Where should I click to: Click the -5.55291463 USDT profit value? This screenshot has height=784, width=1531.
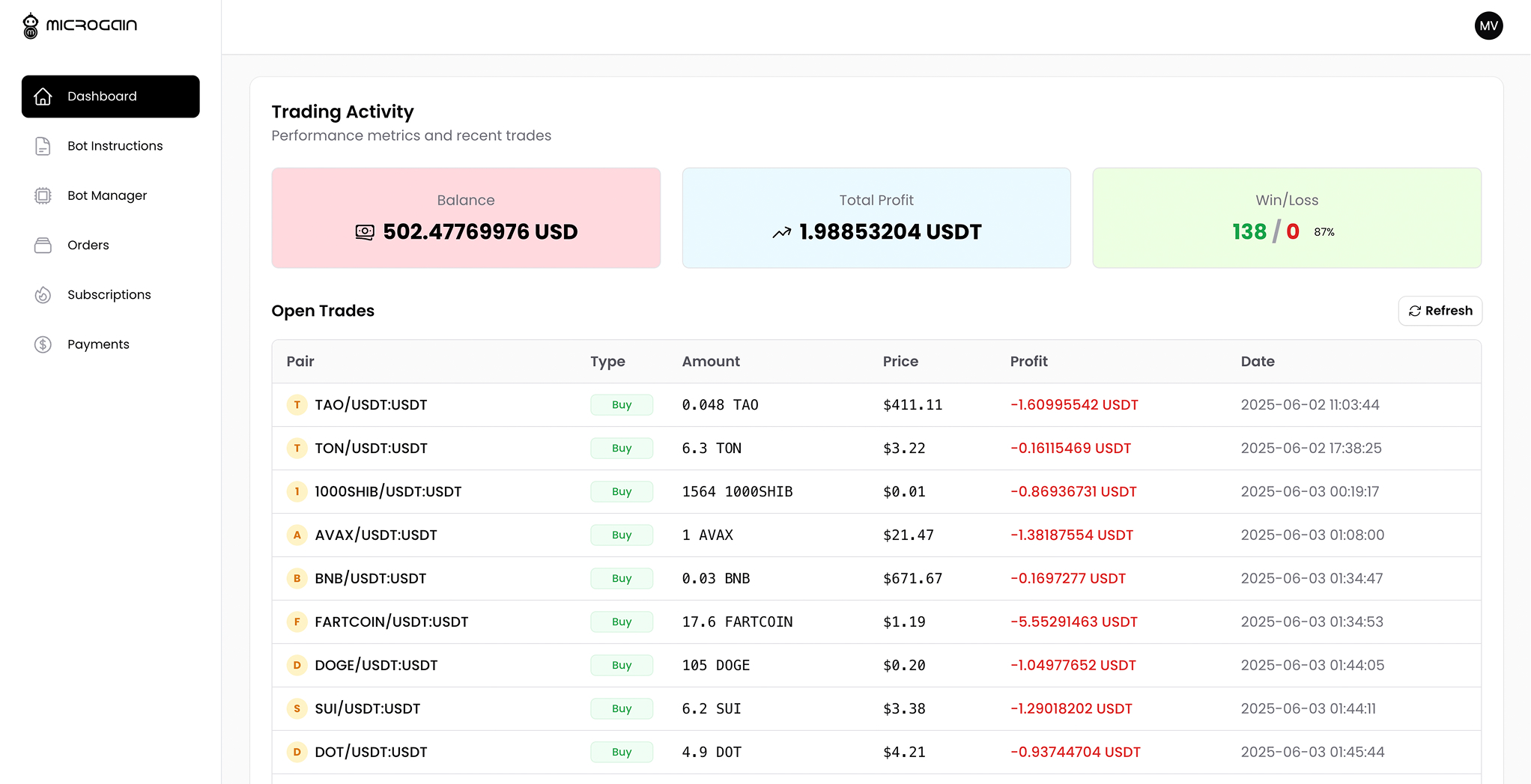pyautogui.click(x=1073, y=622)
